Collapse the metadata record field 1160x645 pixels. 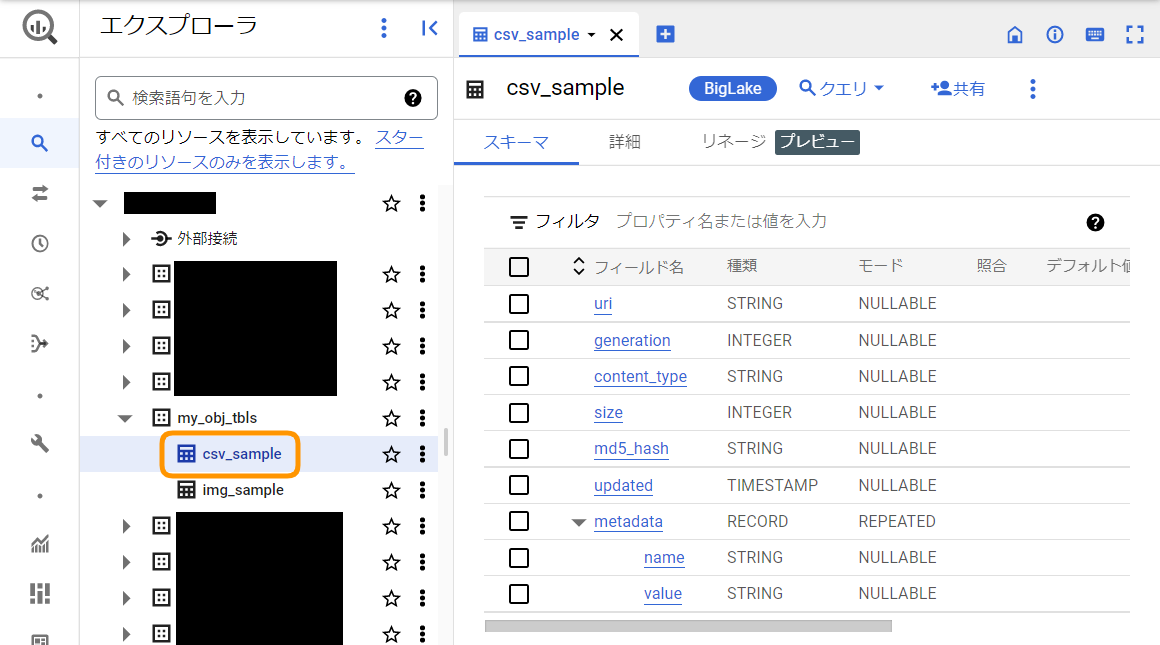click(x=579, y=523)
